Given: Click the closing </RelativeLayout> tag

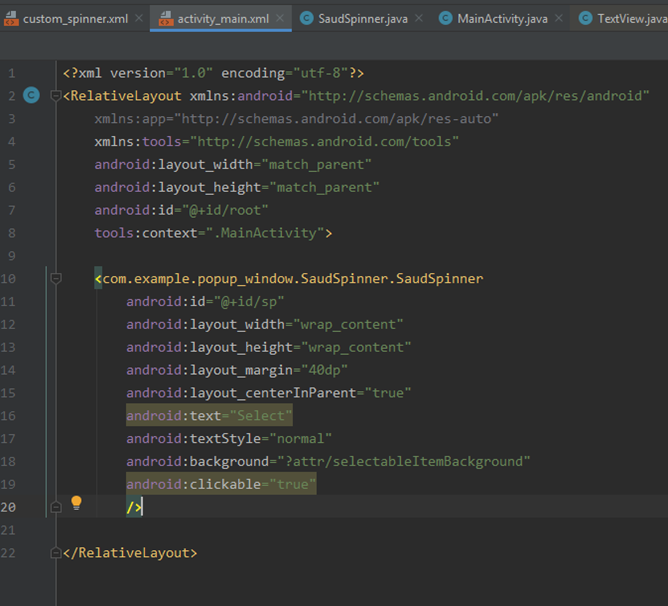Looking at the screenshot, I should (x=130, y=553).
